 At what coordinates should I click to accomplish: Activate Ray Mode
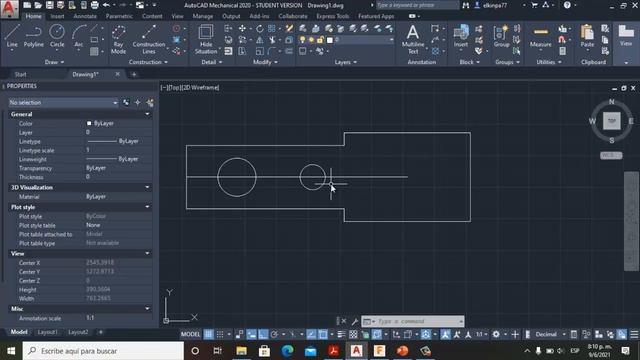(x=118, y=40)
